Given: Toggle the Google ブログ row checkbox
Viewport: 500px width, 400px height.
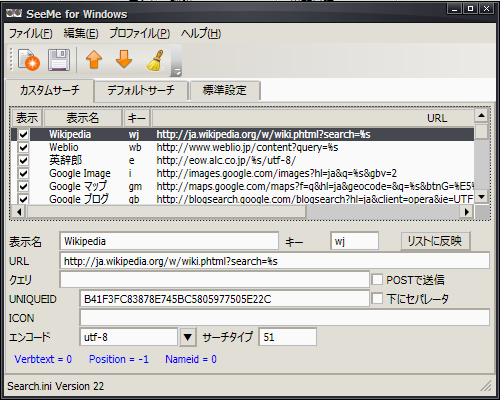Looking at the screenshot, I should click(23, 199).
